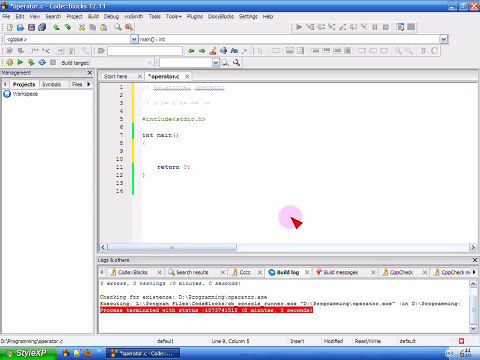Start debugging with the Debug/Continue arrow
Screen dimensions: 480x360
299,27
